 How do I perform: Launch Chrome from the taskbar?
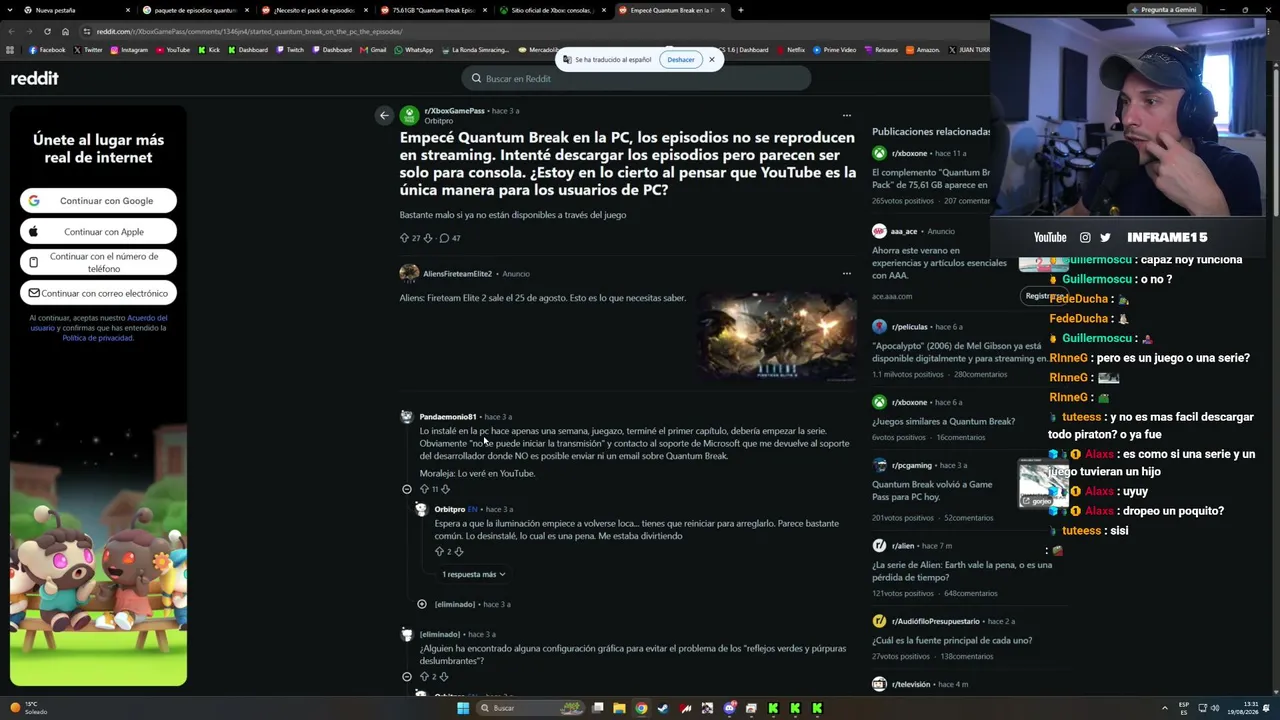coord(641,708)
